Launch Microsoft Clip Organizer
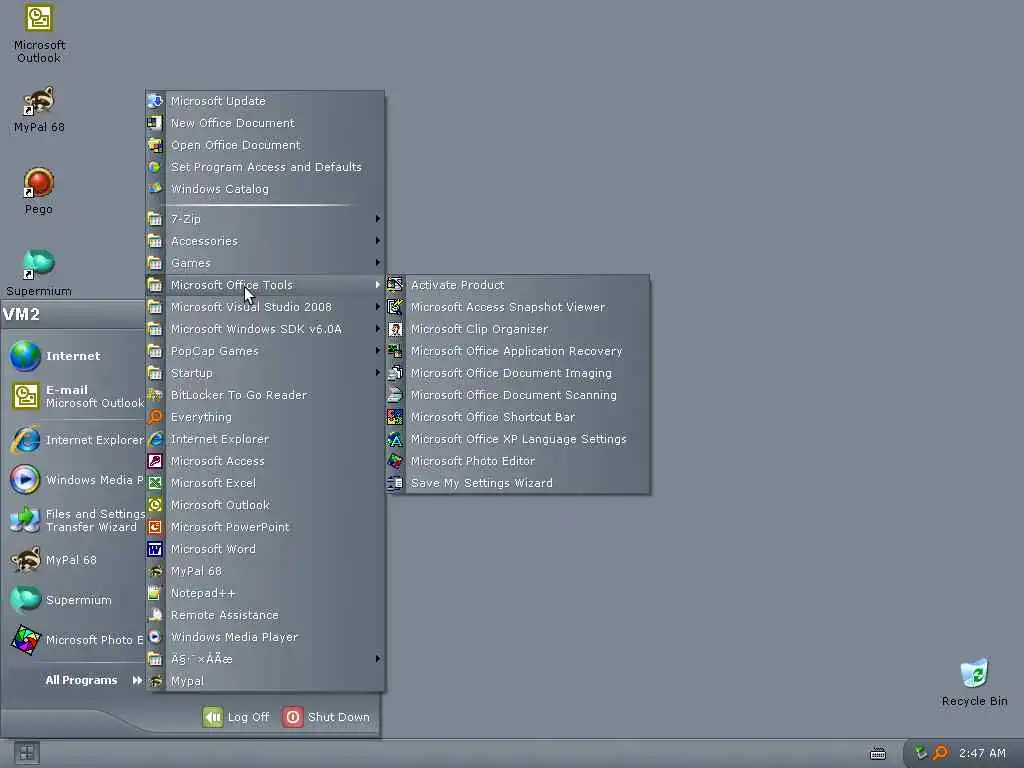1024x768 pixels. (x=519, y=329)
